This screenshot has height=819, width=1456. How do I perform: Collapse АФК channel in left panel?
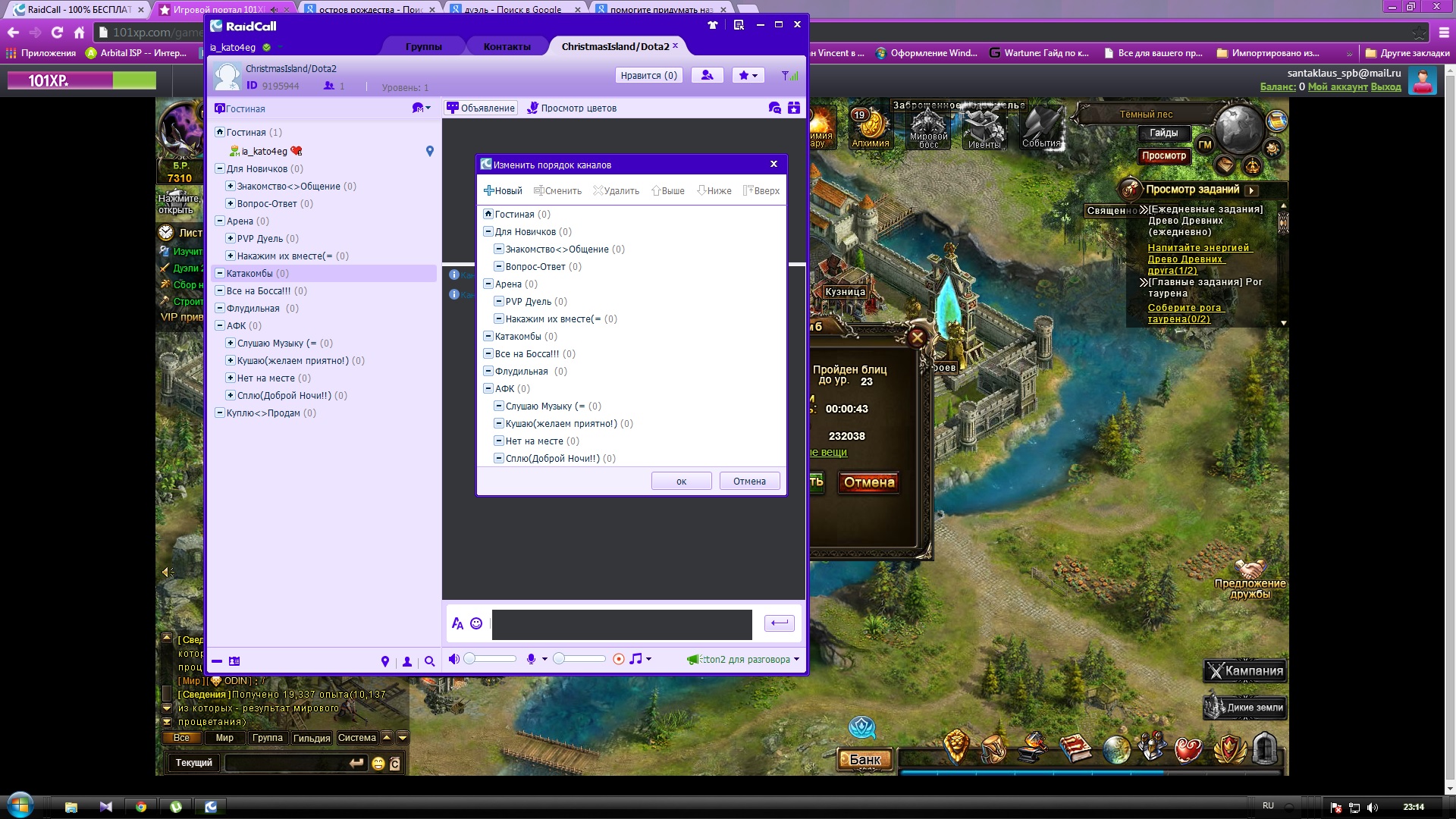(220, 325)
